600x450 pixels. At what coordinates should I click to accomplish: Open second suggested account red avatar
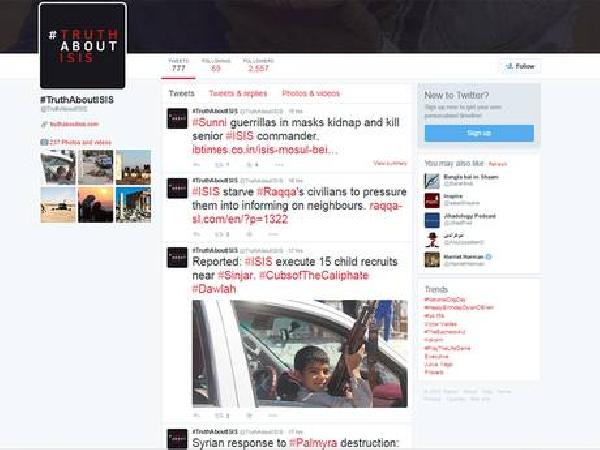[432, 200]
